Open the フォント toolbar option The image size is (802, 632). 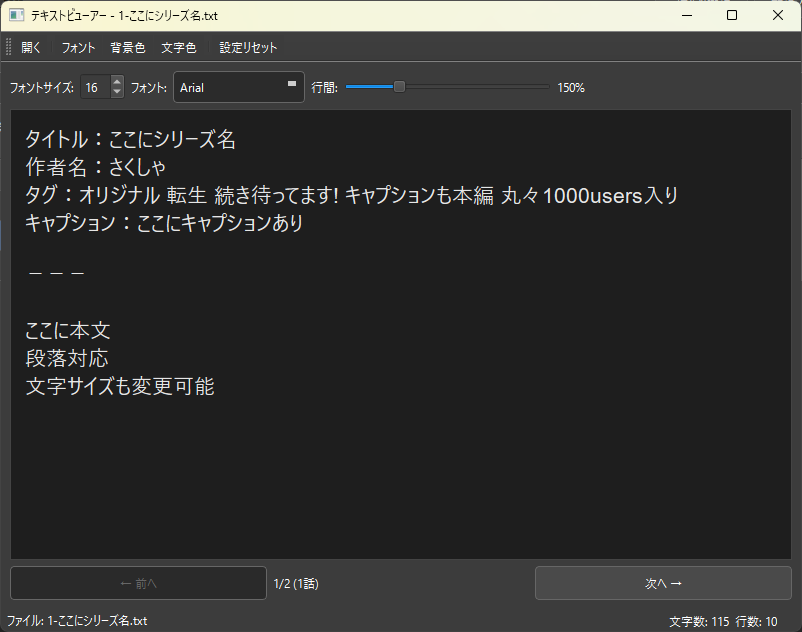click(78, 47)
